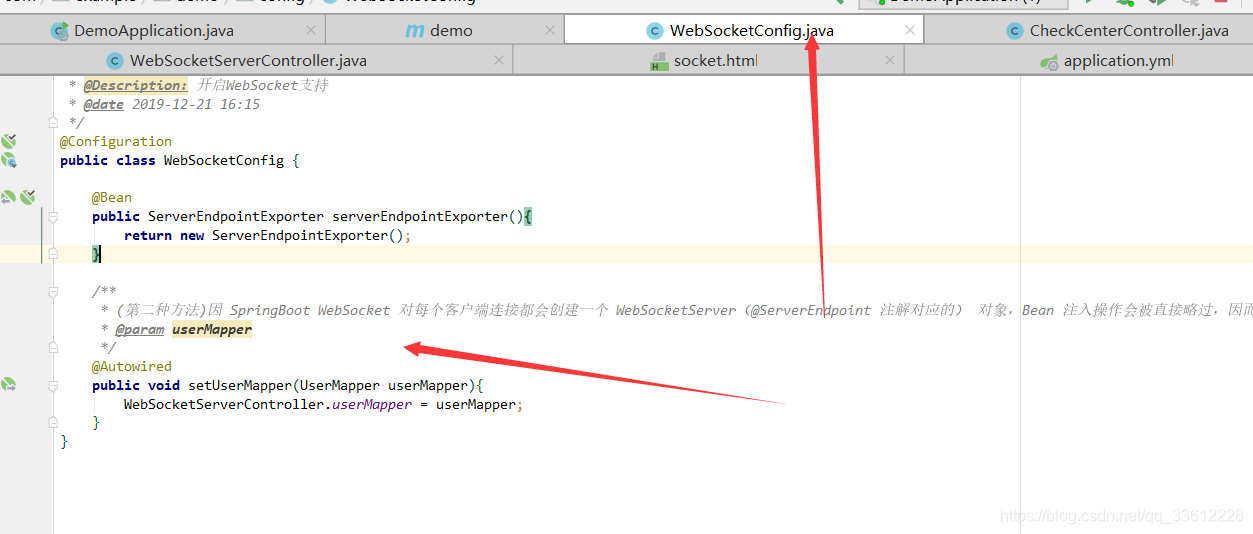Click the right gutter icon beside @Bean
Image resolution: width=1253 pixels, height=534 pixels.
coord(28,197)
